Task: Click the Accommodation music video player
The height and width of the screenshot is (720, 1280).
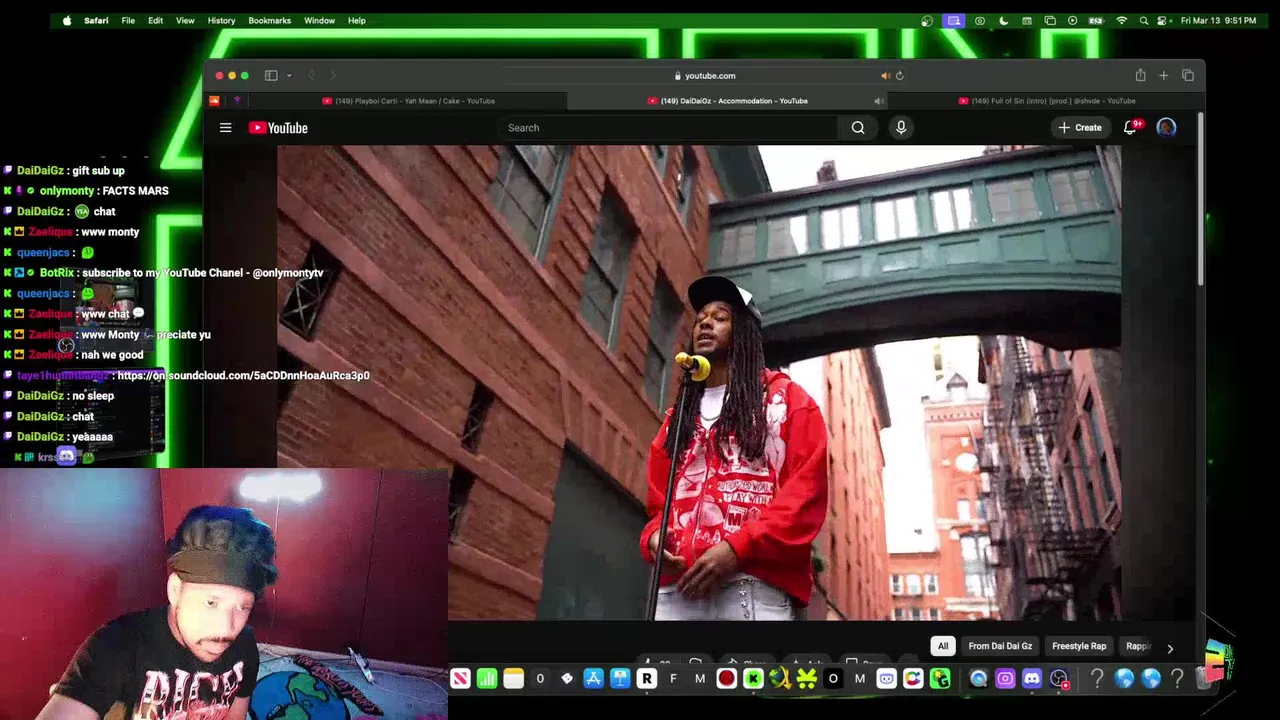Action: click(699, 383)
